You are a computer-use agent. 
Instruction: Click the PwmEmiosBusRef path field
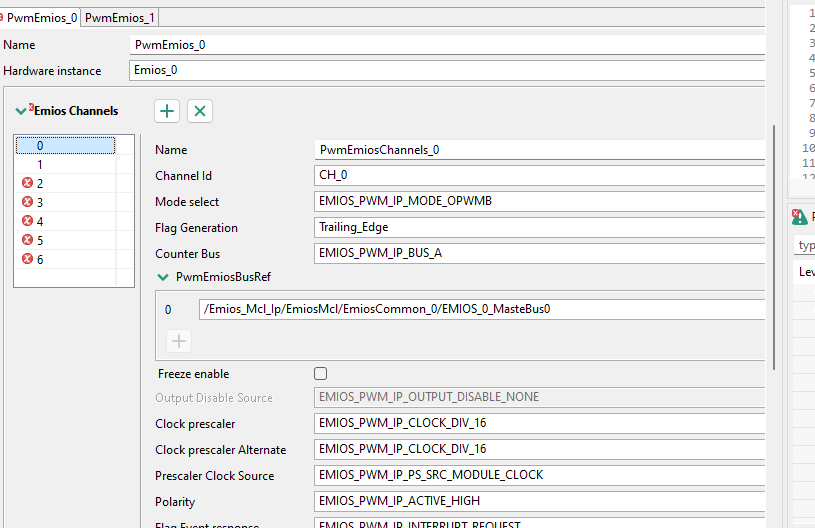pos(482,309)
